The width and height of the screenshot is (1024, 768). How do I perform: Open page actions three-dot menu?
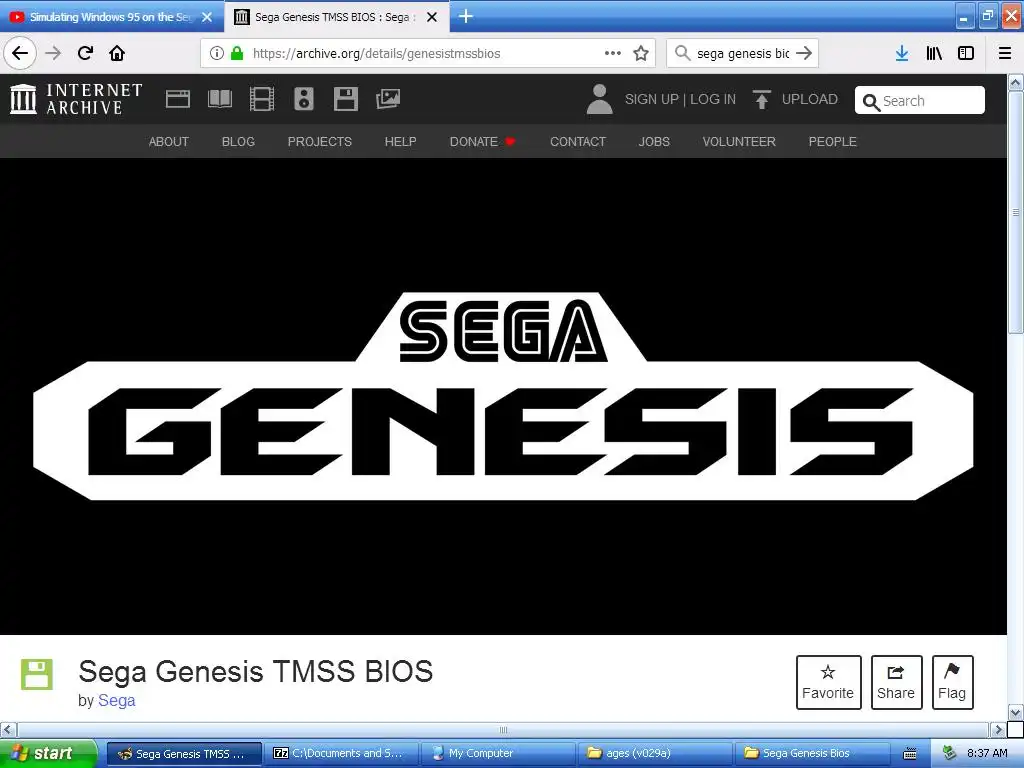pos(613,53)
